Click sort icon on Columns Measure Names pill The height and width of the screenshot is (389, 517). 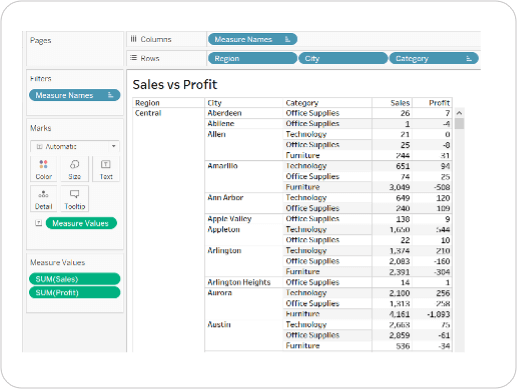287,39
